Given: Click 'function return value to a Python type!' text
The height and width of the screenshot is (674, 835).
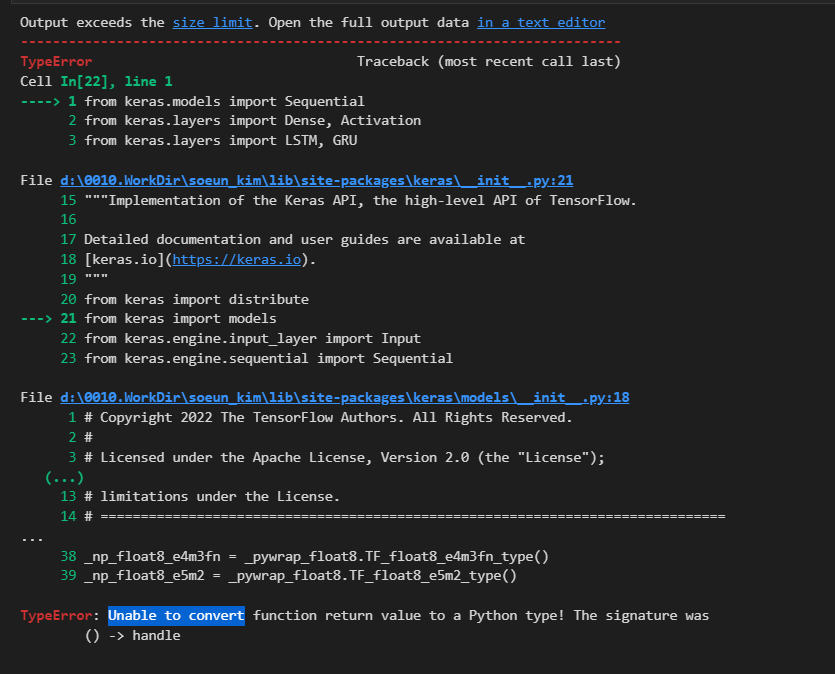Looking at the screenshot, I should pyautogui.click(x=408, y=615).
